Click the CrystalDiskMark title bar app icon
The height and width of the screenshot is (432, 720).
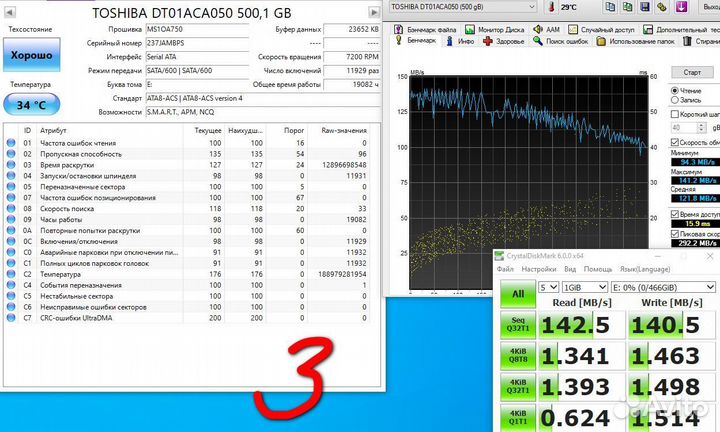pyautogui.click(x=500, y=256)
